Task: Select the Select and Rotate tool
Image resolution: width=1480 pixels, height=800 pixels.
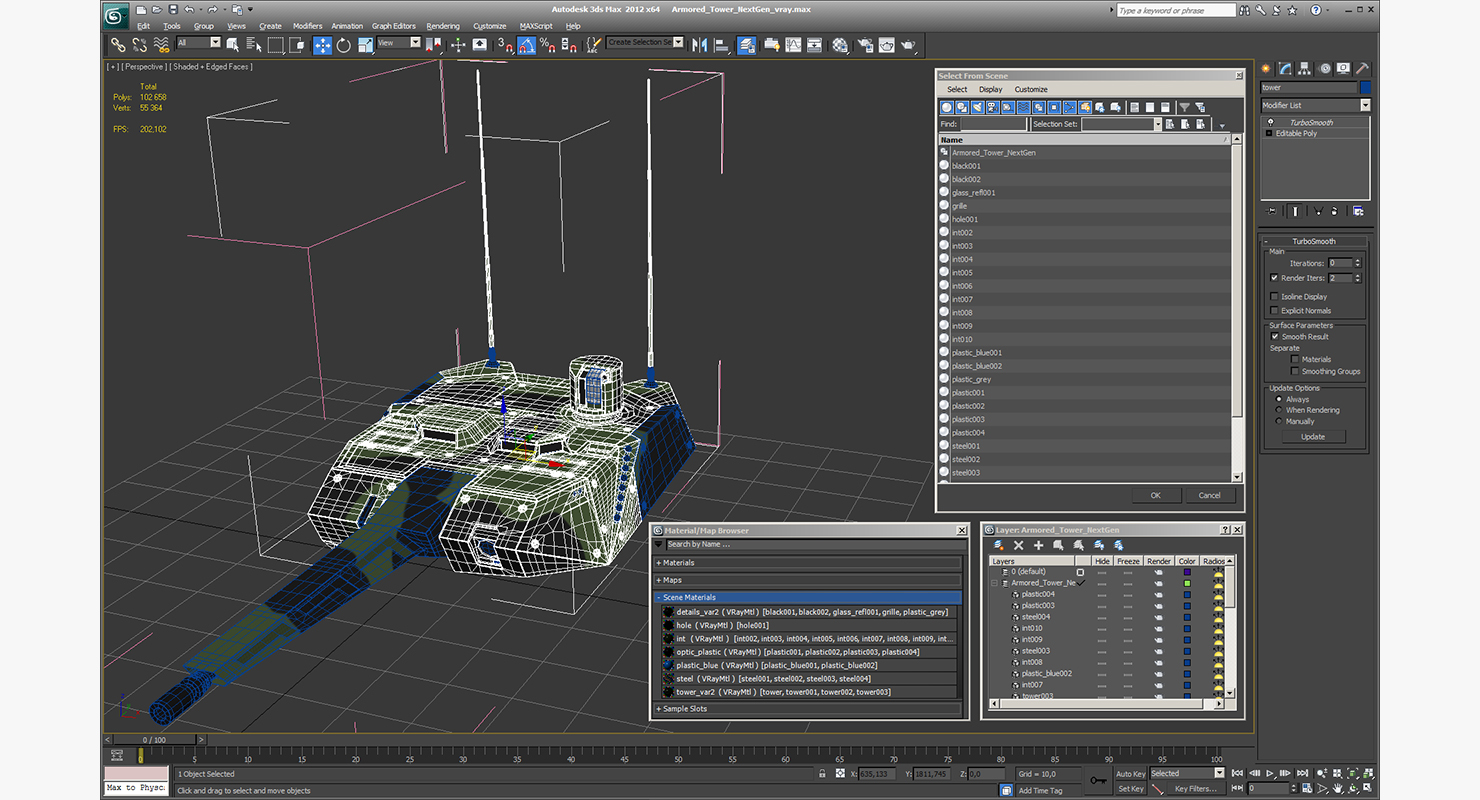Action: click(344, 45)
